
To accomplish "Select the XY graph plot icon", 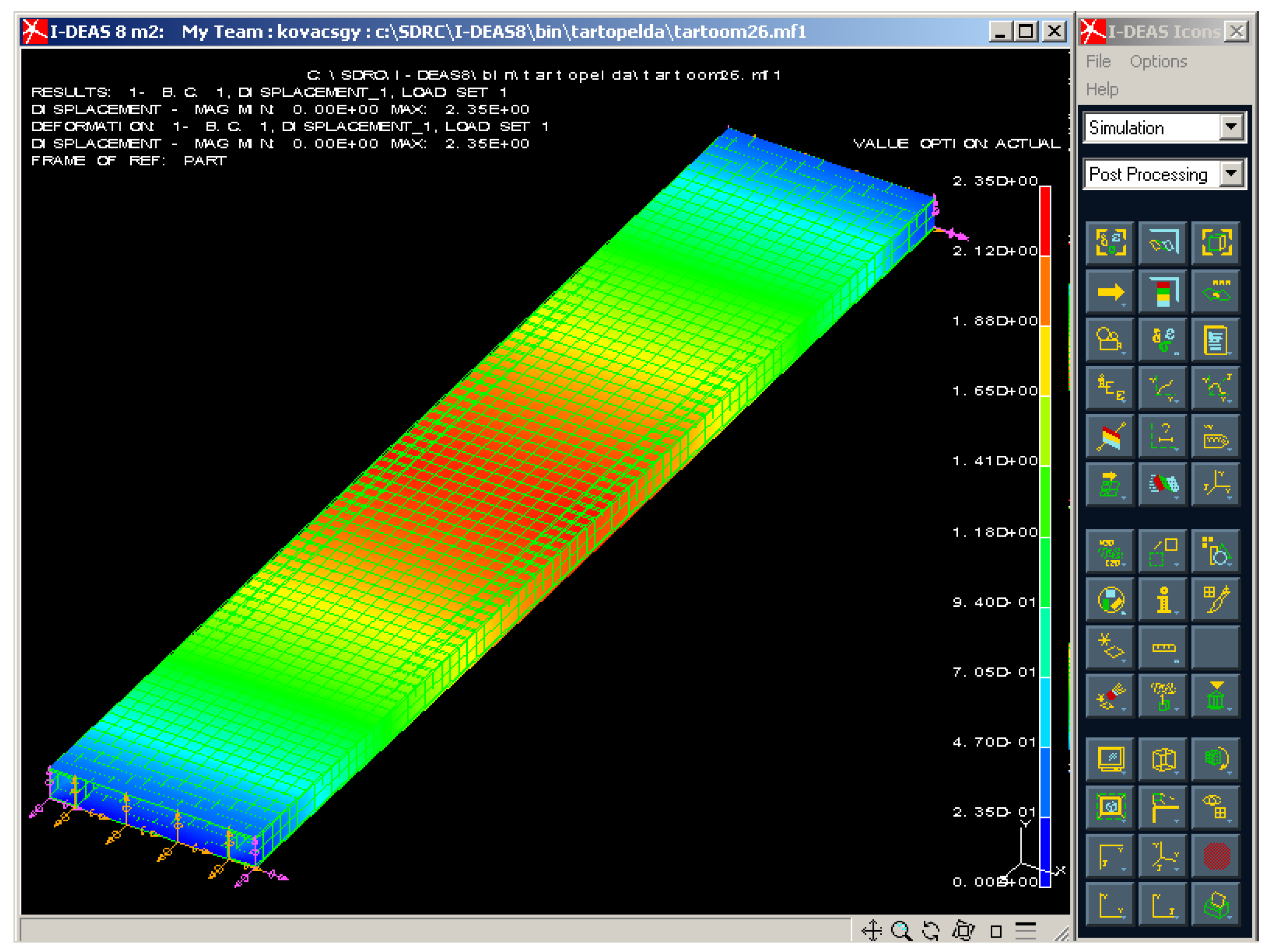I will tap(1162, 389).
